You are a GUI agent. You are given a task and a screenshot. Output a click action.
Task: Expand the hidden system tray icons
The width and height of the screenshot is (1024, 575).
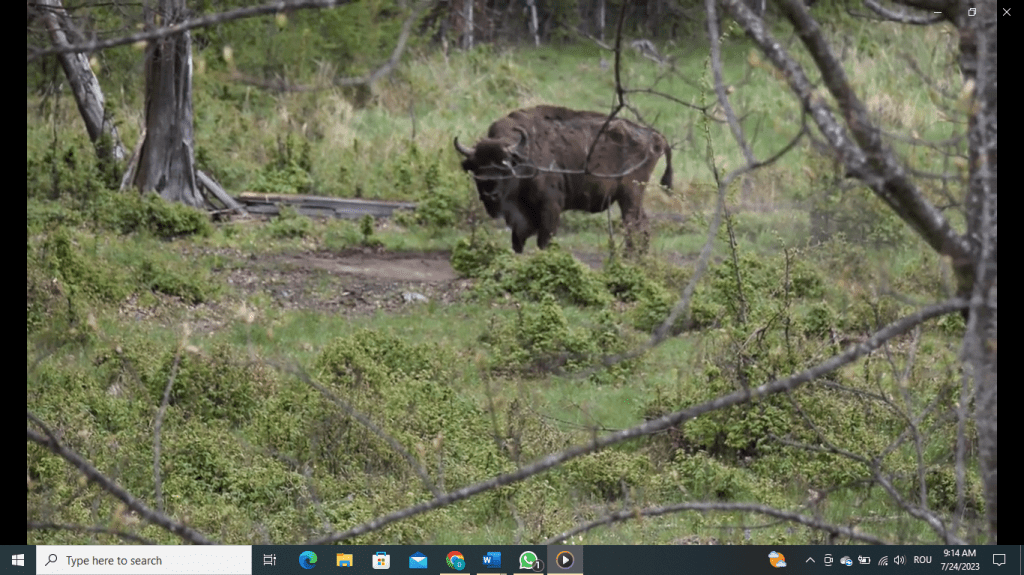(810, 560)
